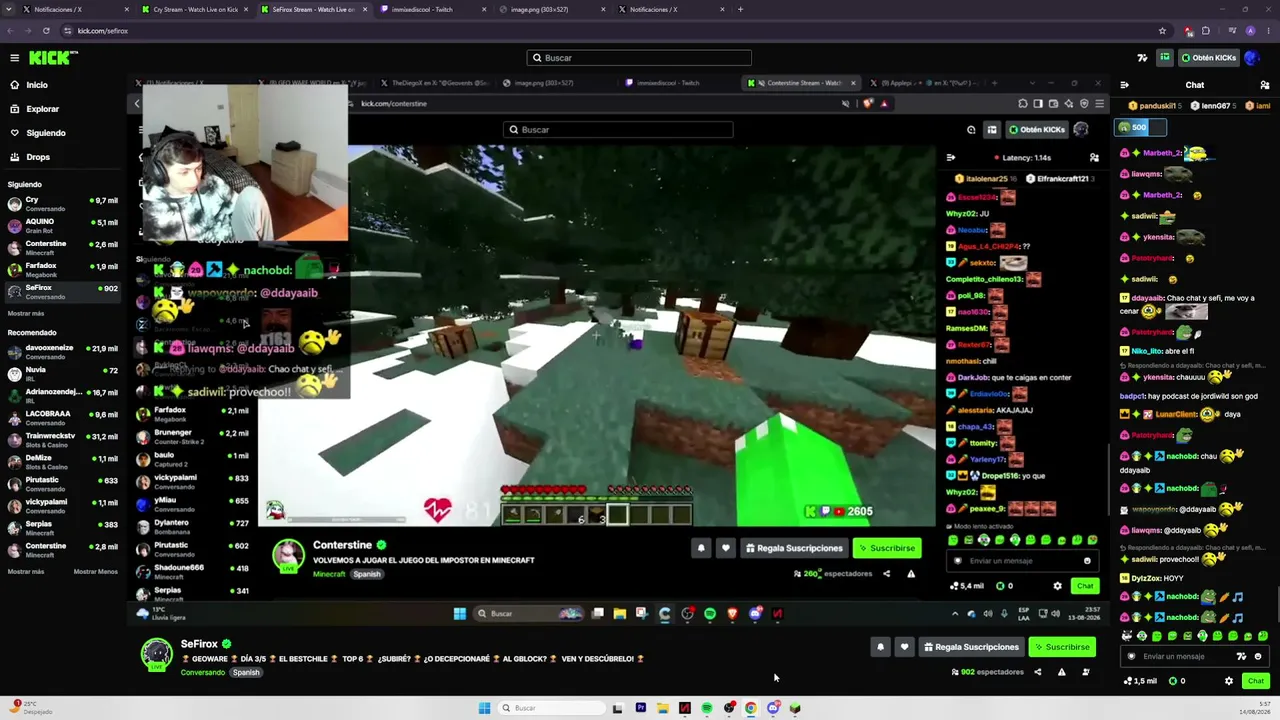Open the Kick hamburger sidebar menu
Image resolution: width=1280 pixels, height=720 pixels.
pyautogui.click(x=15, y=58)
